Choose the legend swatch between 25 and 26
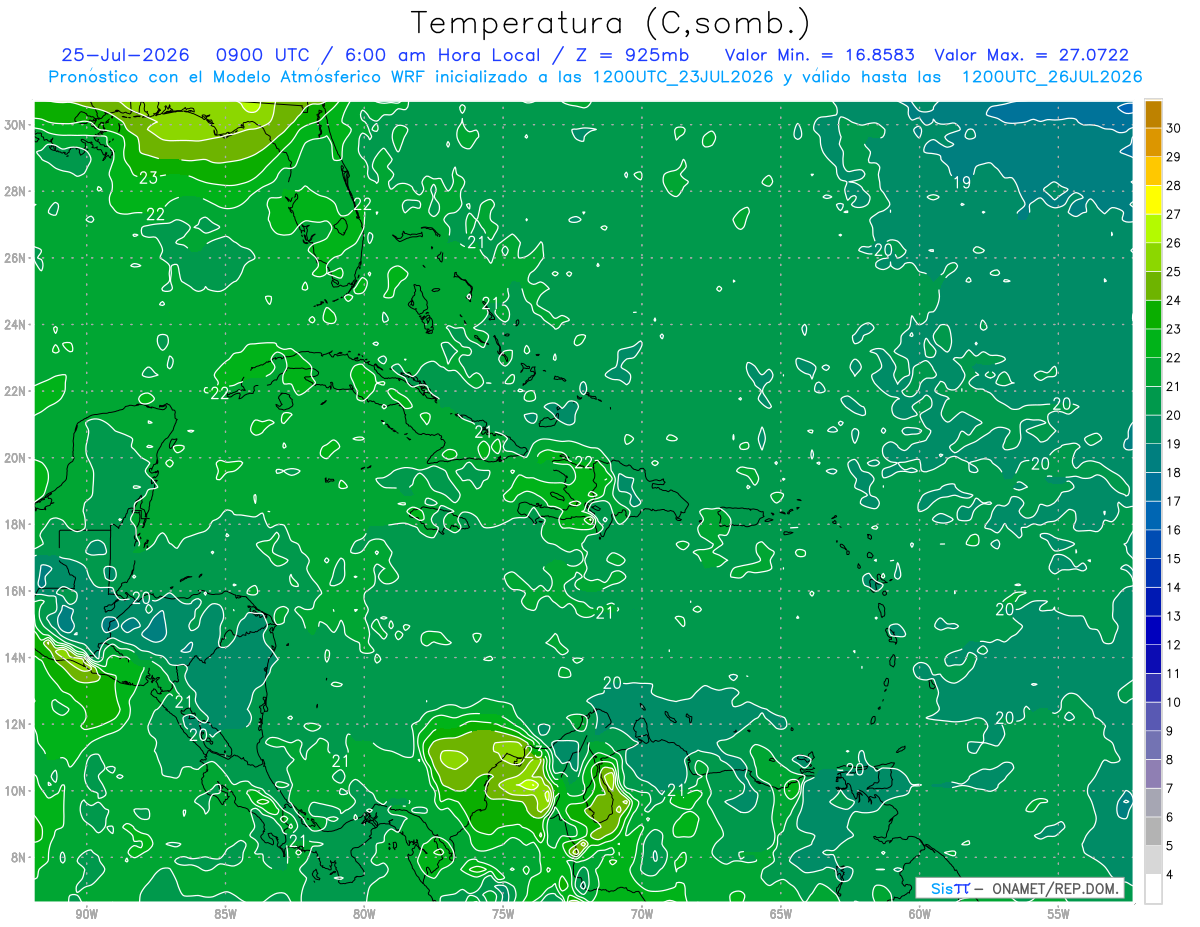The width and height of the screenshot is (1200, 927). click(x=1153, y=258)
